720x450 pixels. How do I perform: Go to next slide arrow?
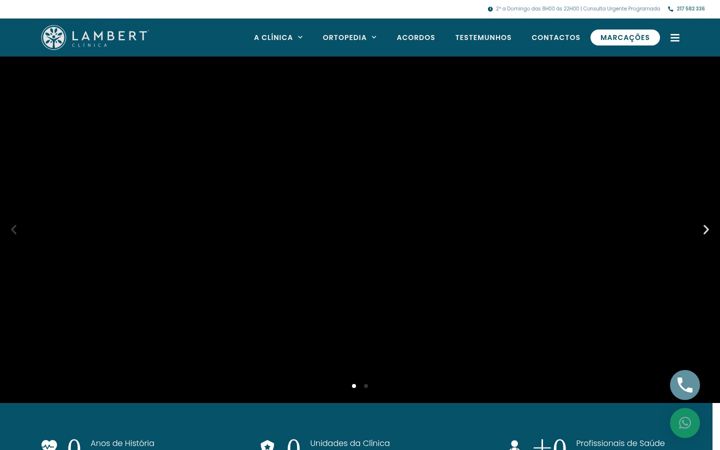click(x=706, y=230)
